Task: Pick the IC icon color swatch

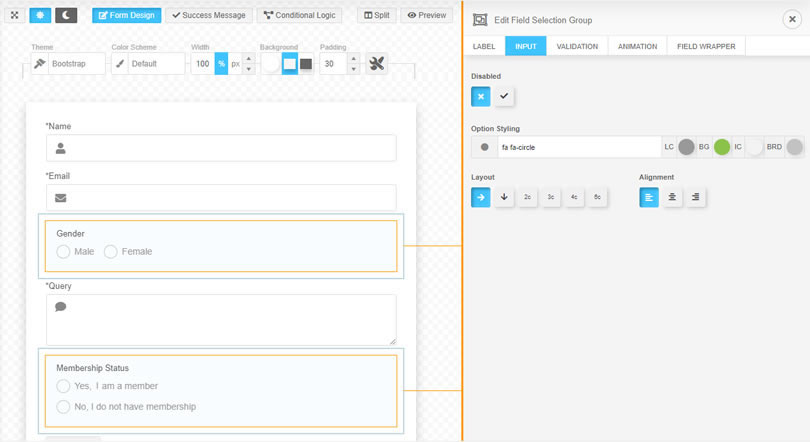Action: click(x=754, y=147)
